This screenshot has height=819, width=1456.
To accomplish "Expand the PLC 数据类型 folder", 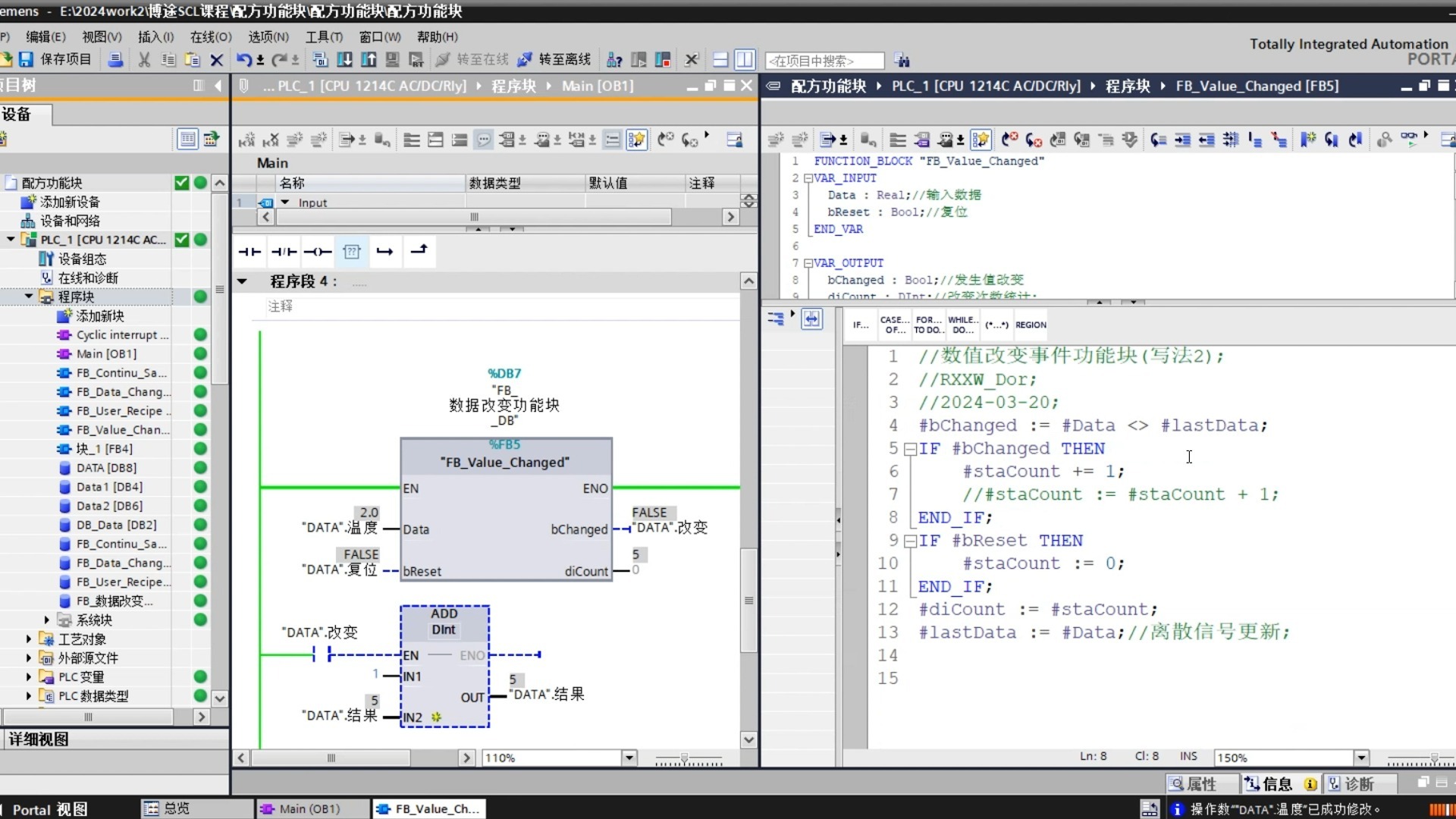I will click(29, 695).
